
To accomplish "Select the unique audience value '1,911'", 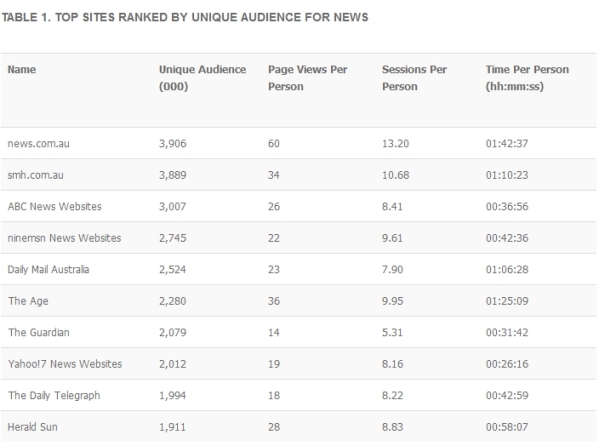I will pos(173,427).
